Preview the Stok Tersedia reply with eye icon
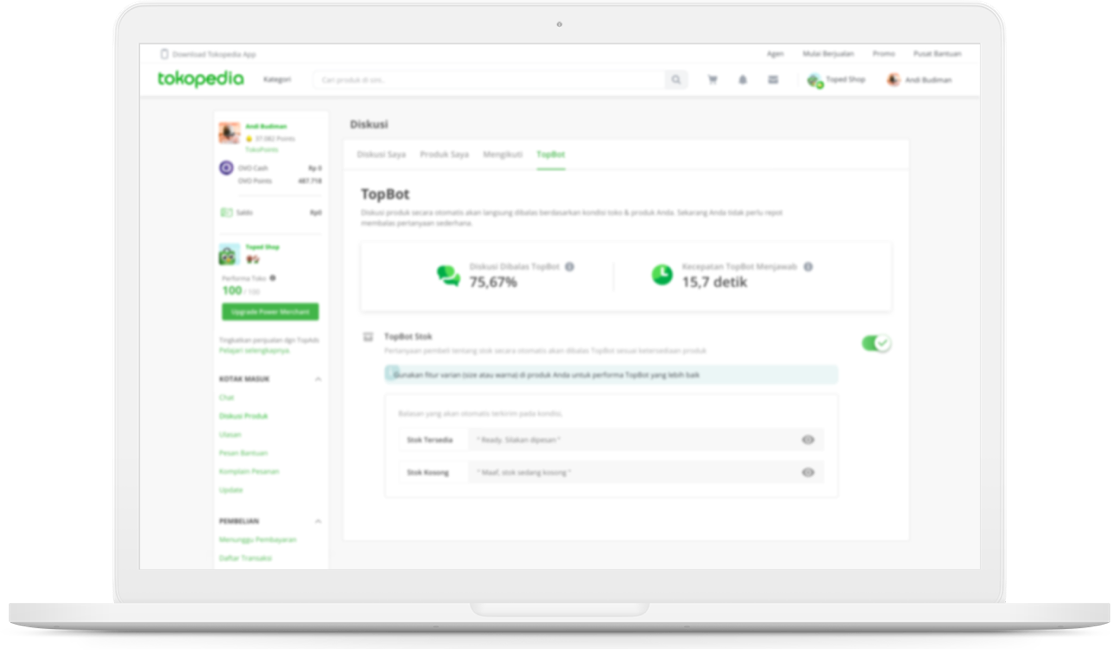The image size is (1112, 650). [x=808, y=439]
